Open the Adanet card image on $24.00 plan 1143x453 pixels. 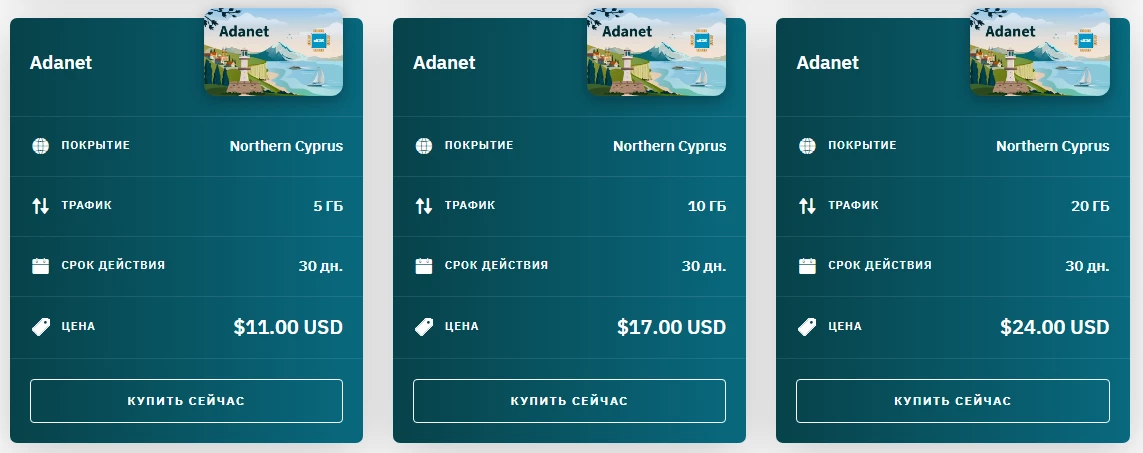[1039, 53]
